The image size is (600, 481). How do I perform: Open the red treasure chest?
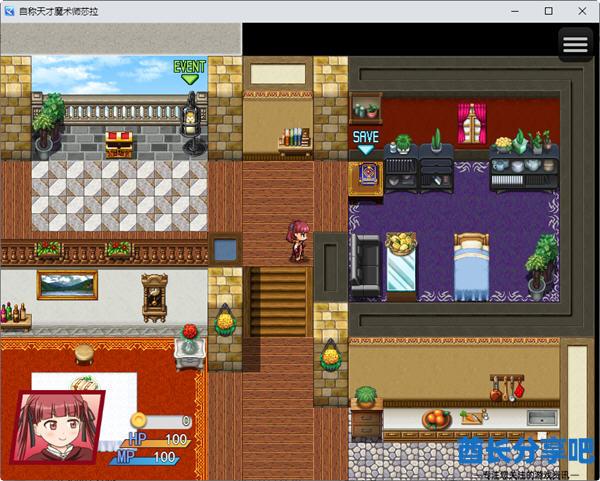point(119,145)
